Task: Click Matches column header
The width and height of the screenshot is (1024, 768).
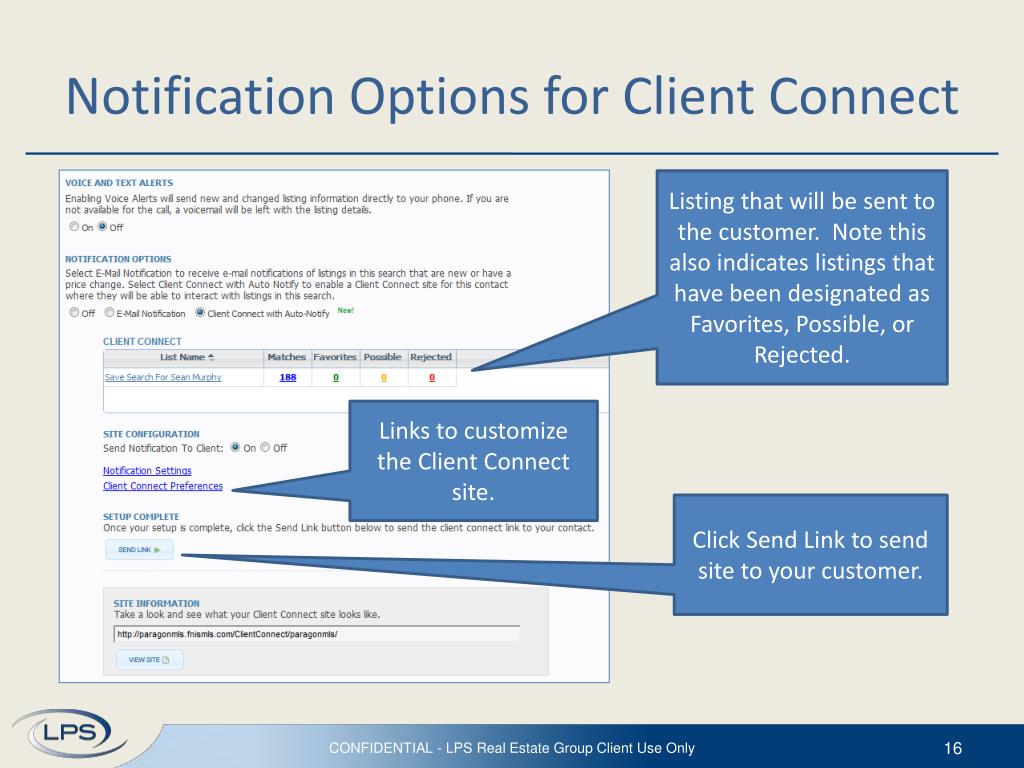Action: click(287, 357)
